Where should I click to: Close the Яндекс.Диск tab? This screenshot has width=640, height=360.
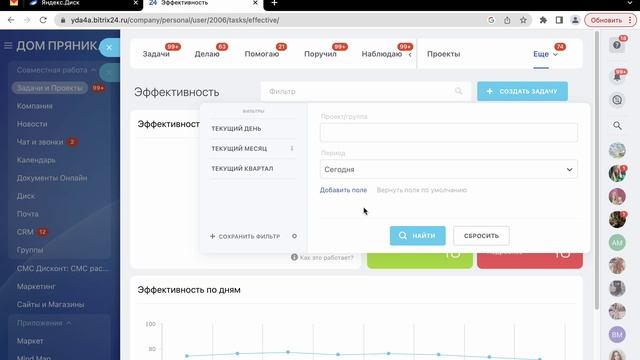tap(136, 3)
